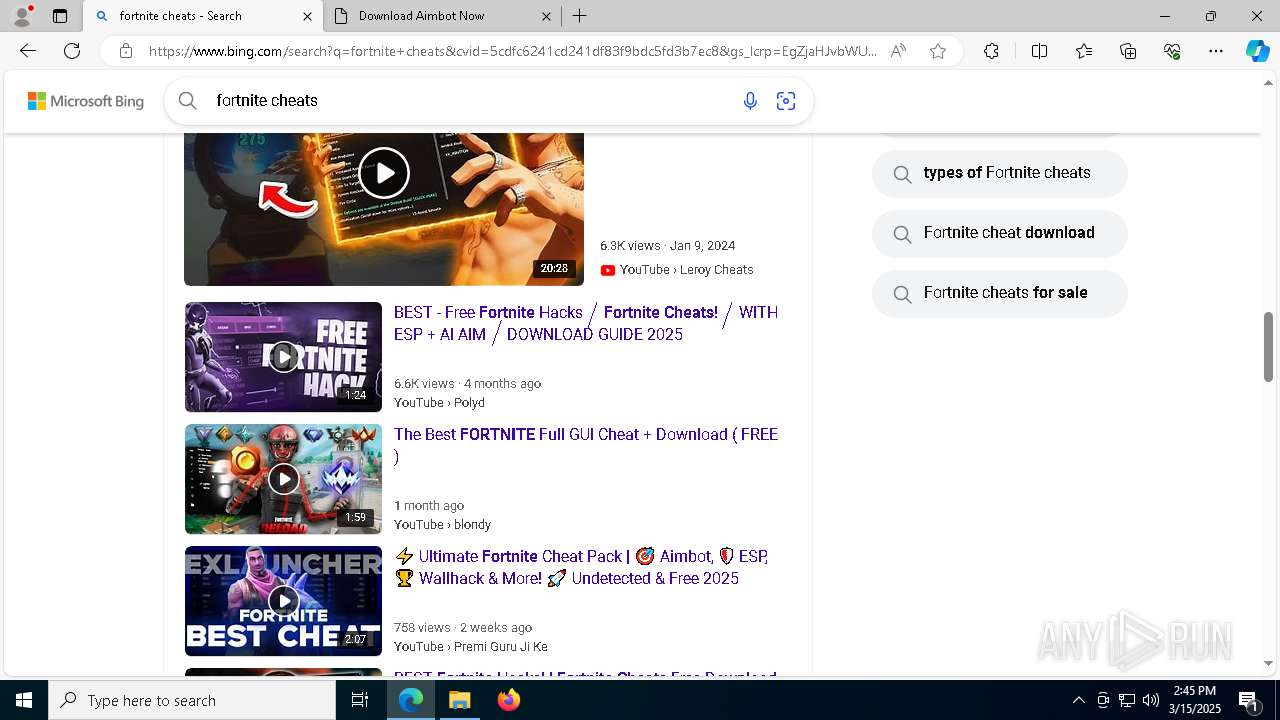Open the FORTNITE BEST CHEAT thumbnail
The width and height of the screenshot is (1280, 720).
283,601
